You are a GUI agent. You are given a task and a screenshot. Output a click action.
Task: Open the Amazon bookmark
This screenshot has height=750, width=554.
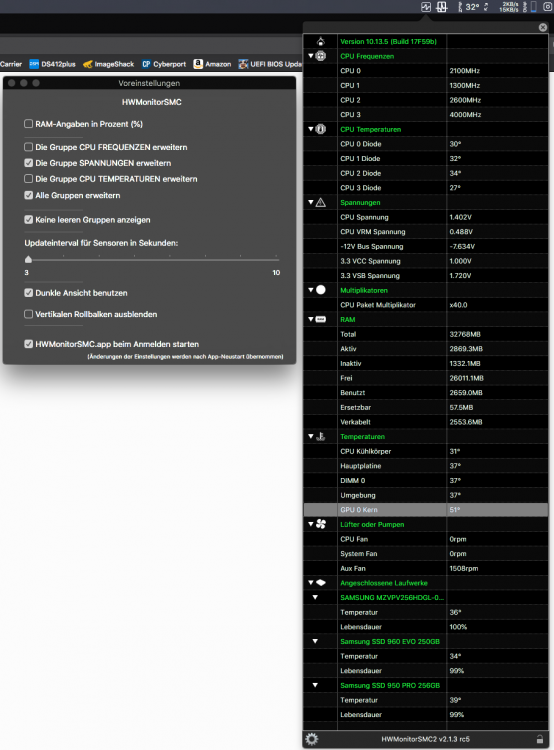pyautogui.click(x=212, y=64)
